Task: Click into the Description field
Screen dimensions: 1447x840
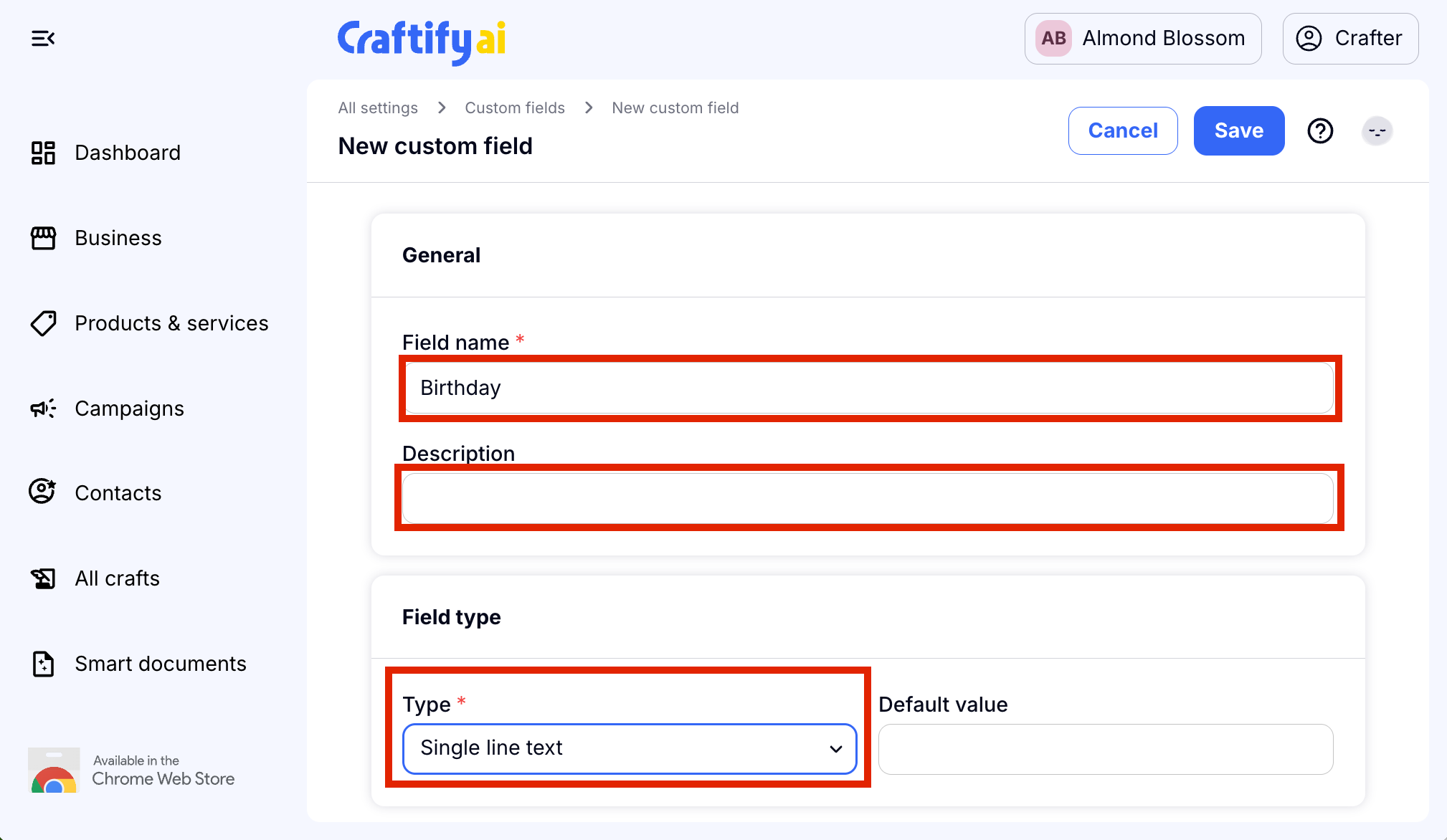Action: [868, 498]
